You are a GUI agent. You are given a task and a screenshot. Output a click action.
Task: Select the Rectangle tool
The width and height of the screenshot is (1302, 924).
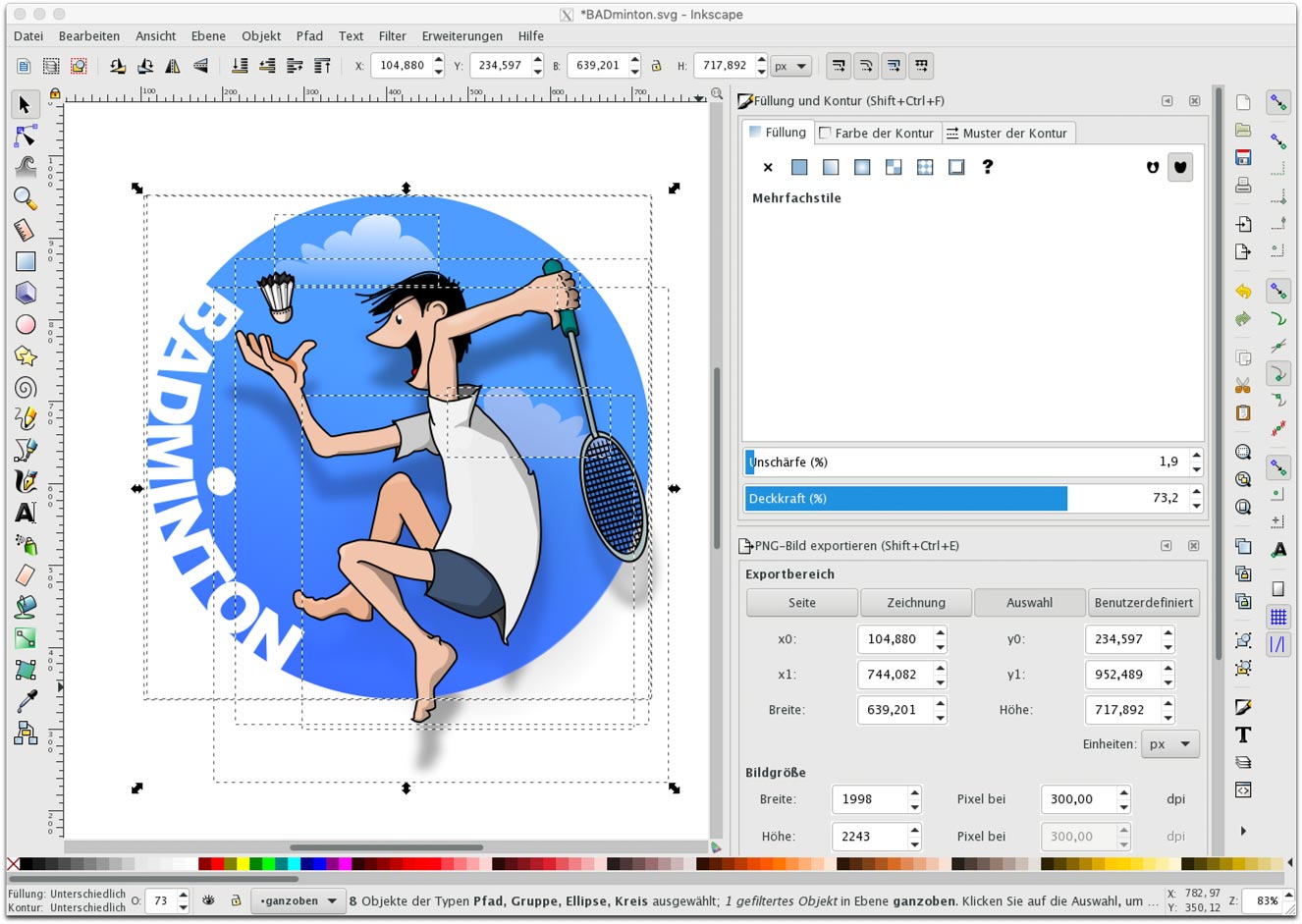pos(26,261)
